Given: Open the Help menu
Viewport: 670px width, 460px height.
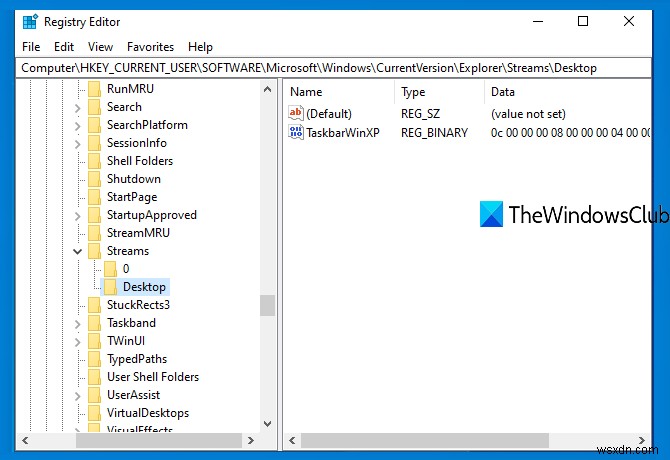Looking at the screenshot, I should tap(200, 47).
